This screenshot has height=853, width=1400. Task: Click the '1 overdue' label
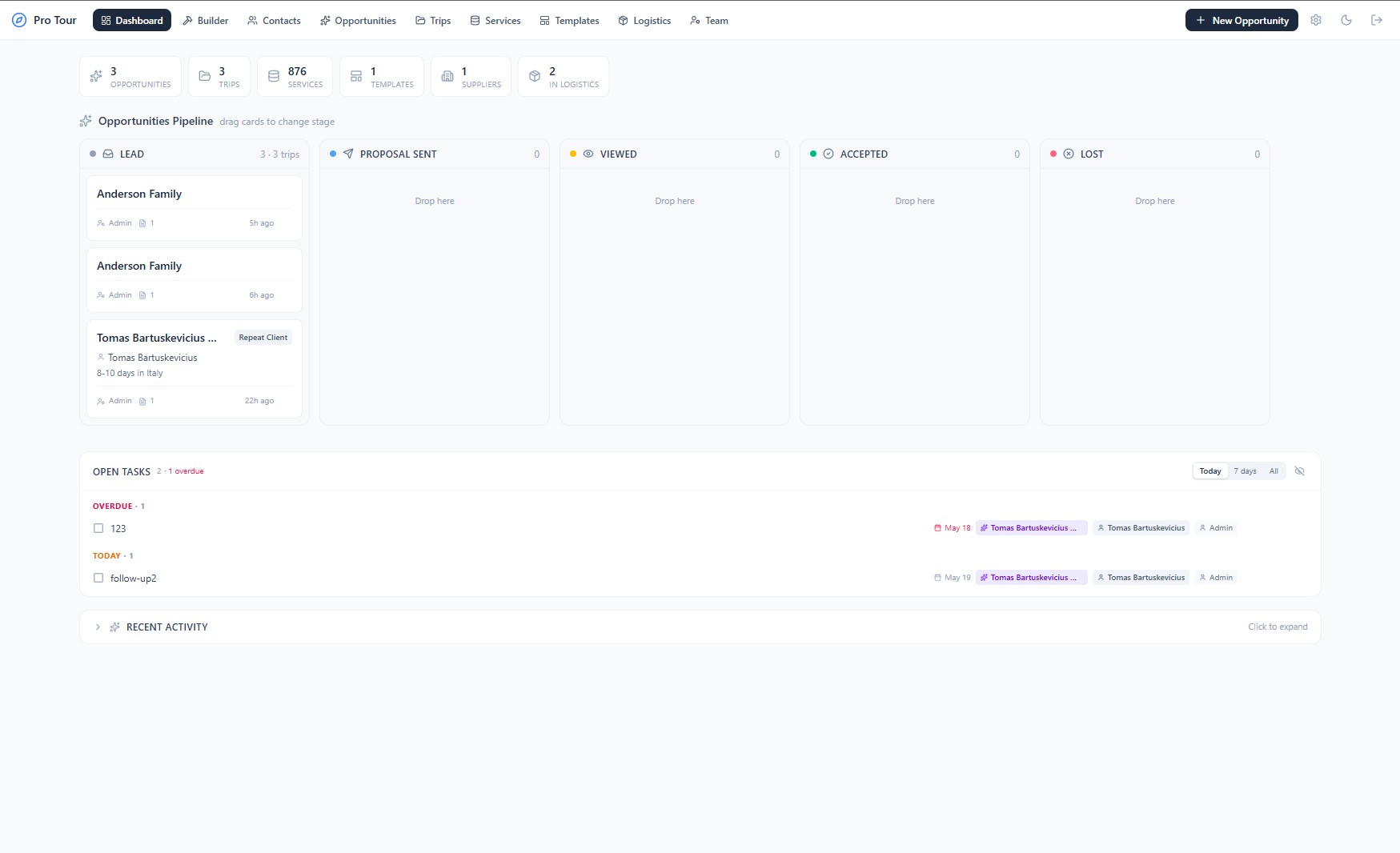tap(186, 471)
